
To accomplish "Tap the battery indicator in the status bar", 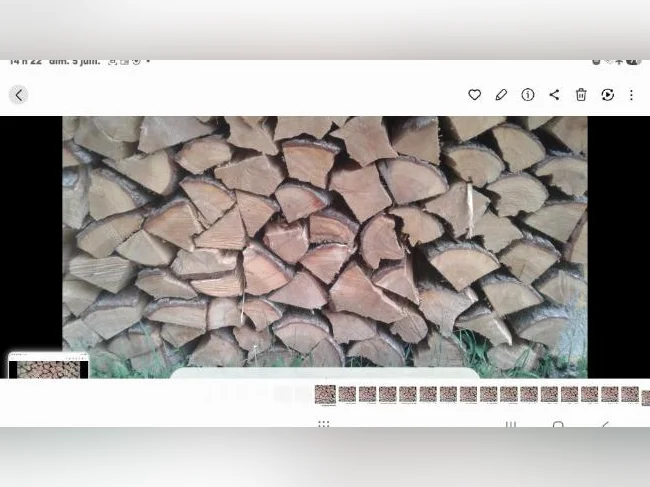I will (x=633, y=62).
